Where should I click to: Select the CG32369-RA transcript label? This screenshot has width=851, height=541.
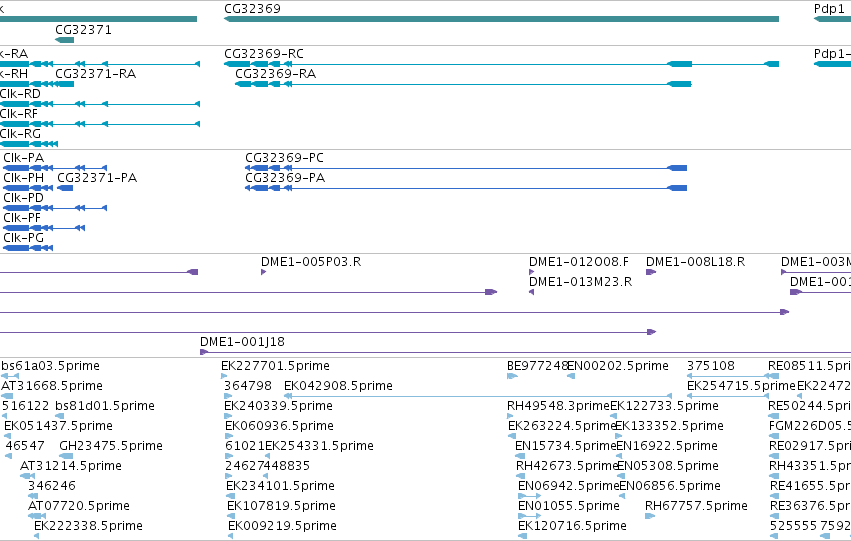(275, 73)
